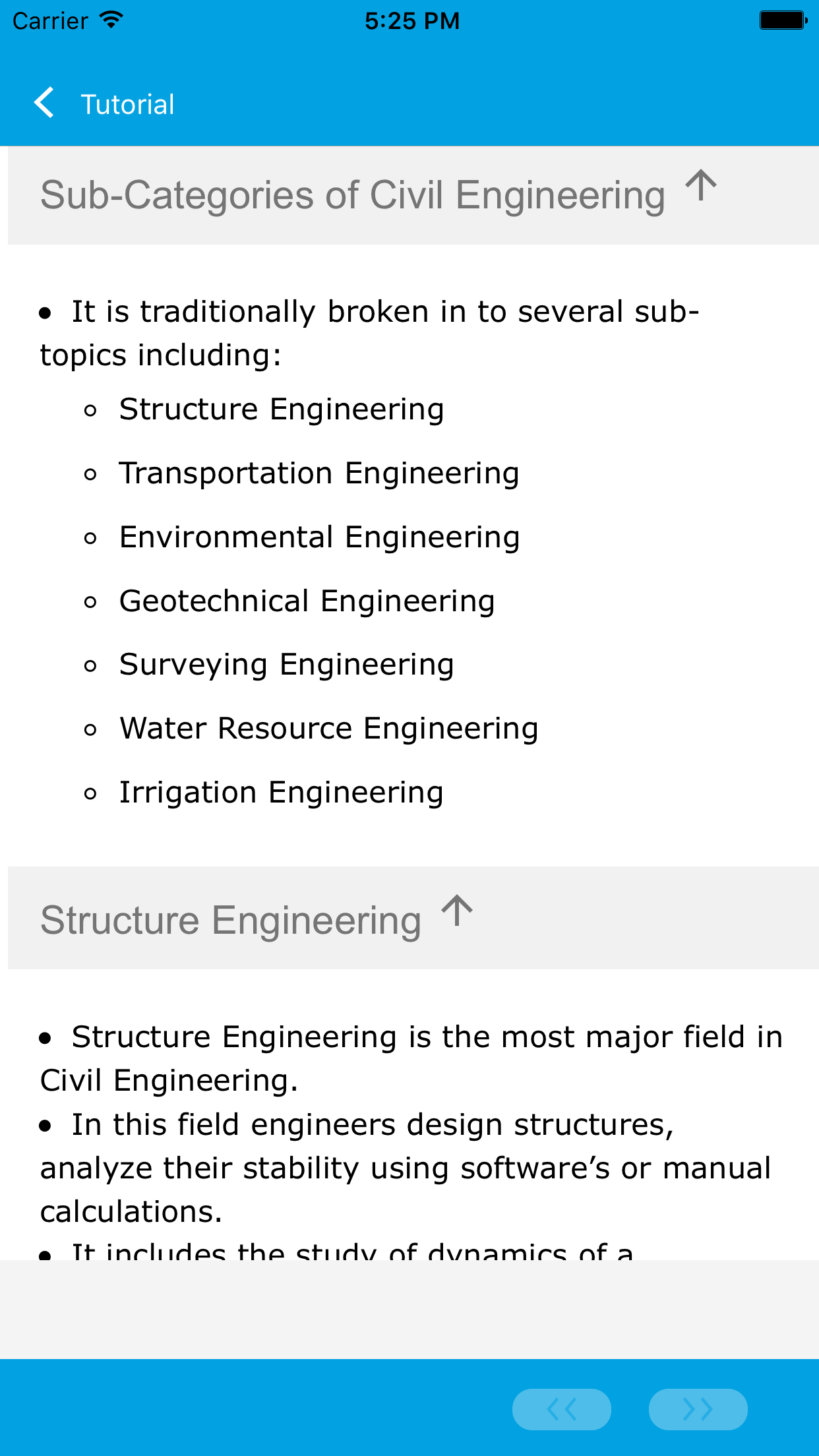This screenshot has width=819, height=1456.
Task: Tap the Wi-Fi status icon
Action: 111,20
